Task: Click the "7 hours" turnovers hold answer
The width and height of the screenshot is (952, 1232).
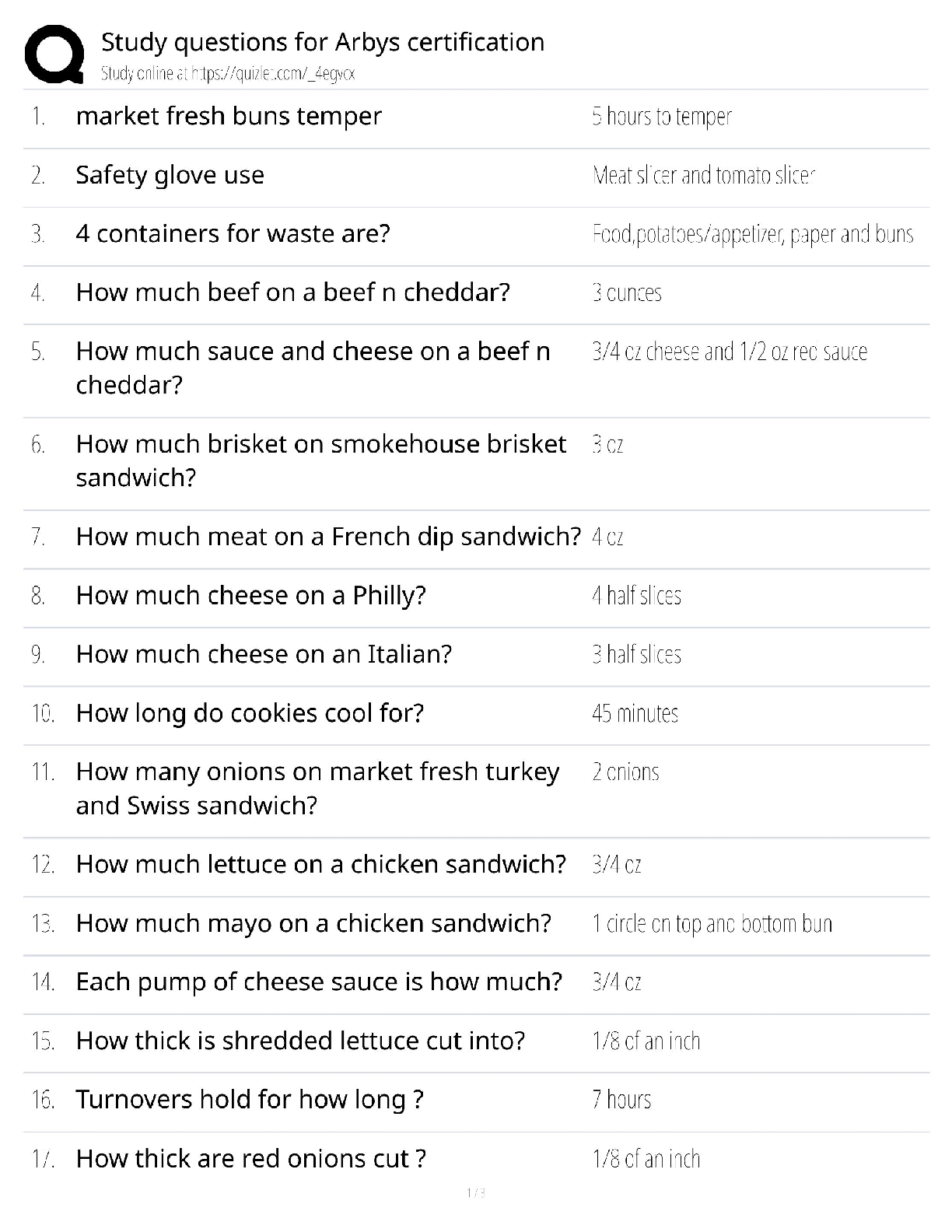Action: [621, 1099]
